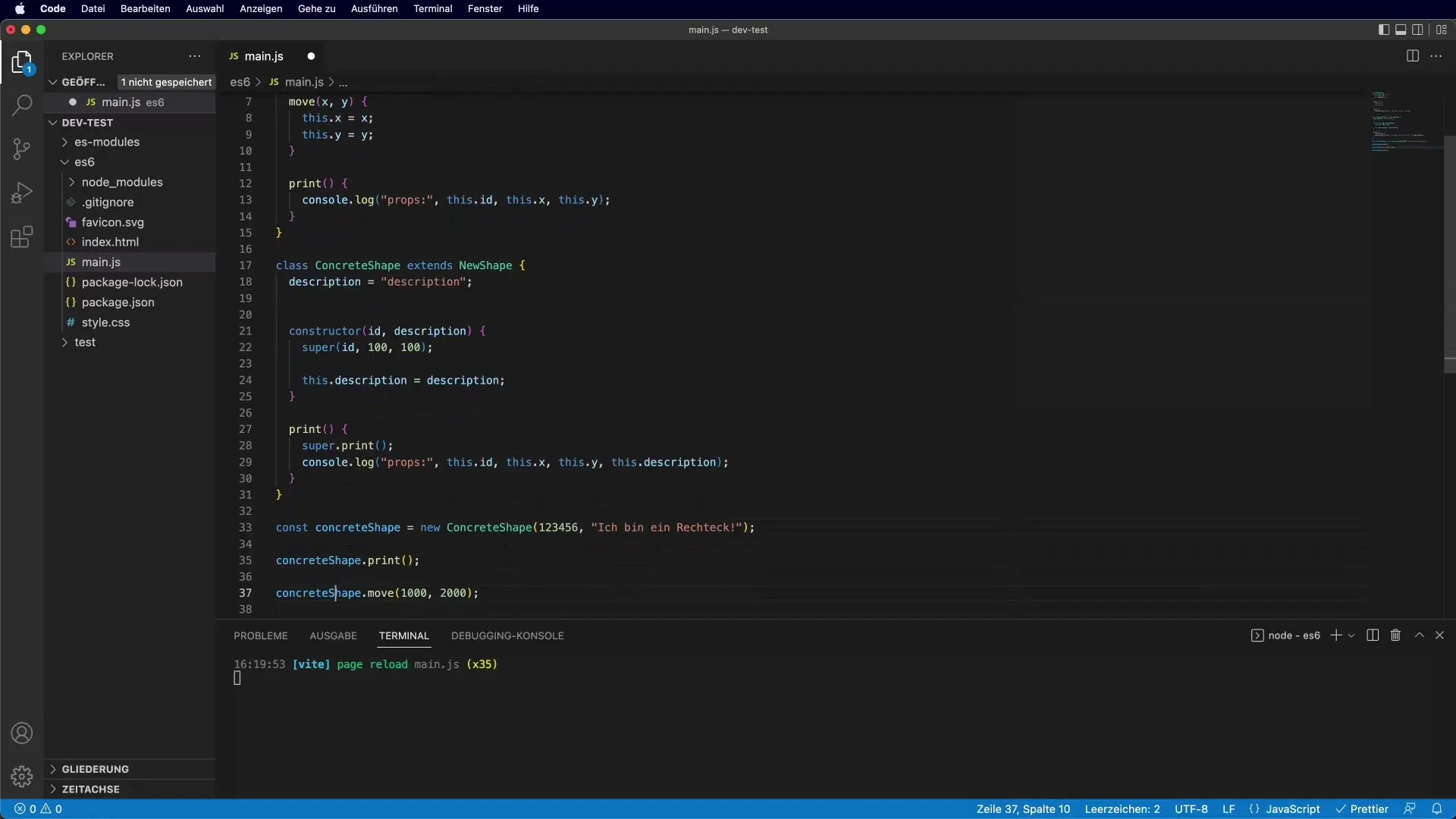Screen dimensions: 1456x819
Task: Expand the es-modules folder
Action: (130, 142)
